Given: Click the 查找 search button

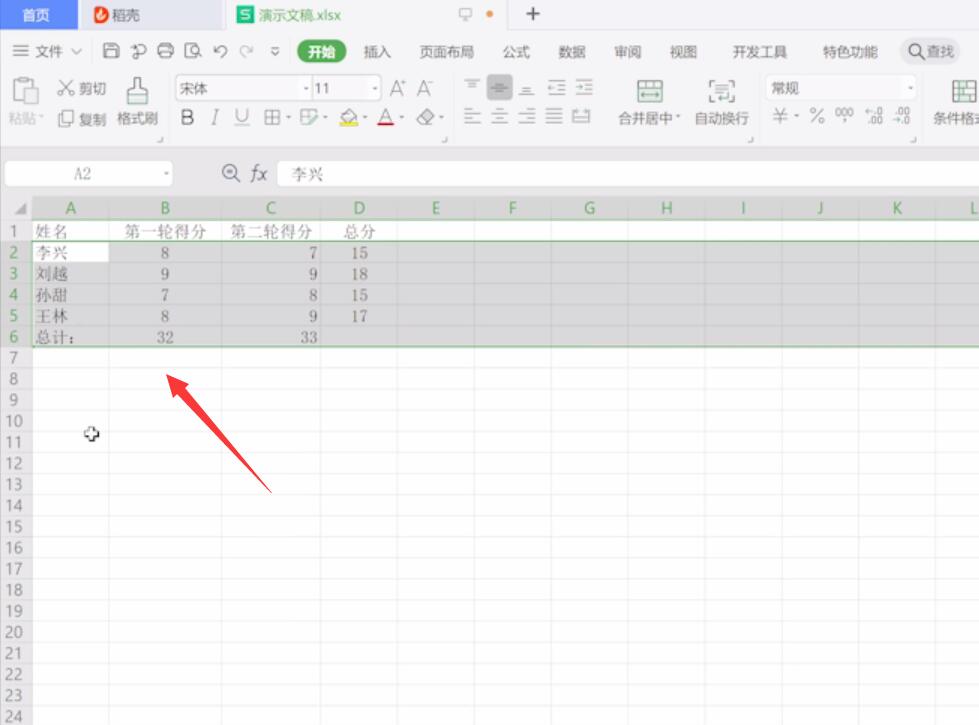Looking at the screenshot, I should [x=931, y=51].
